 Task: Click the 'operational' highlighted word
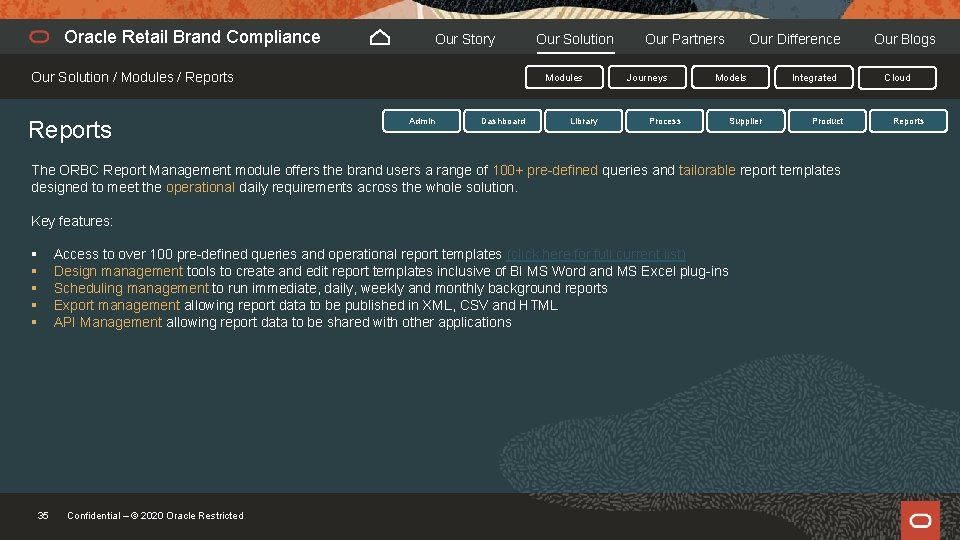(200, 187)
